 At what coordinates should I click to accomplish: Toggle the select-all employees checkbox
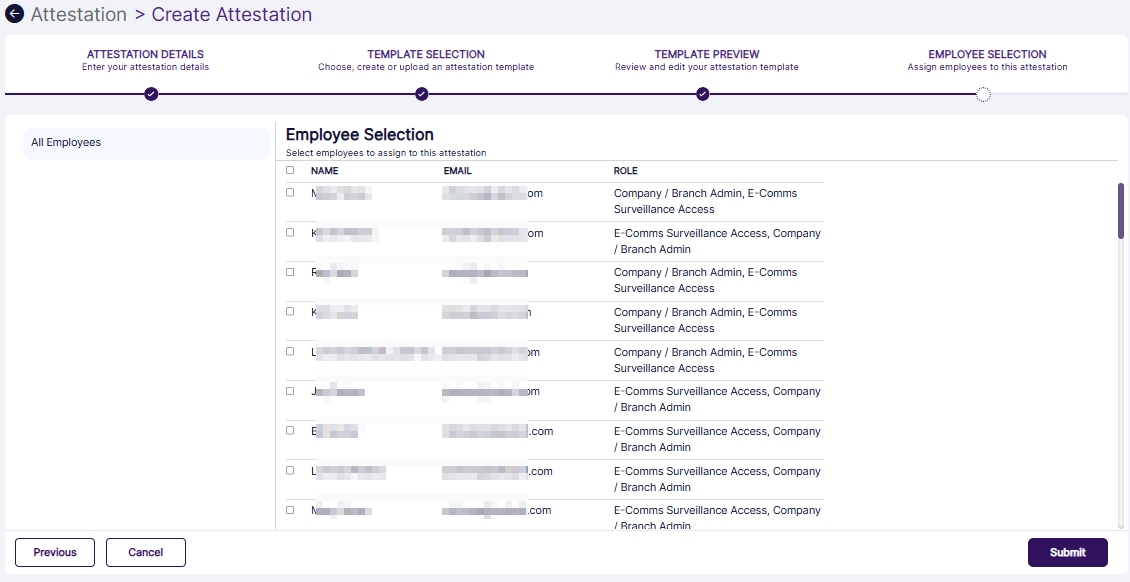click(289, 170)
